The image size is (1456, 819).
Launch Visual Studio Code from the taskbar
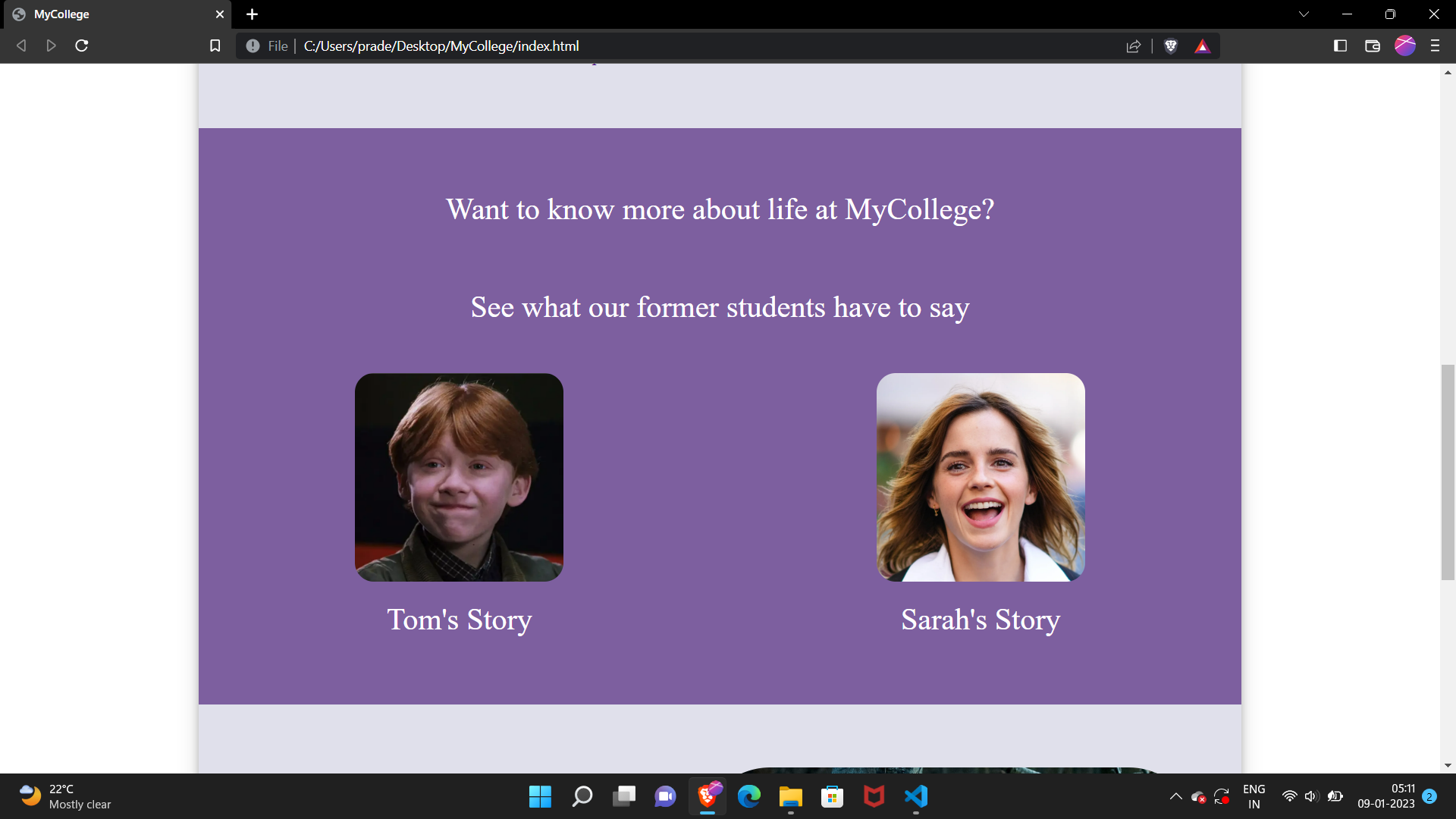tap(915, 796)
